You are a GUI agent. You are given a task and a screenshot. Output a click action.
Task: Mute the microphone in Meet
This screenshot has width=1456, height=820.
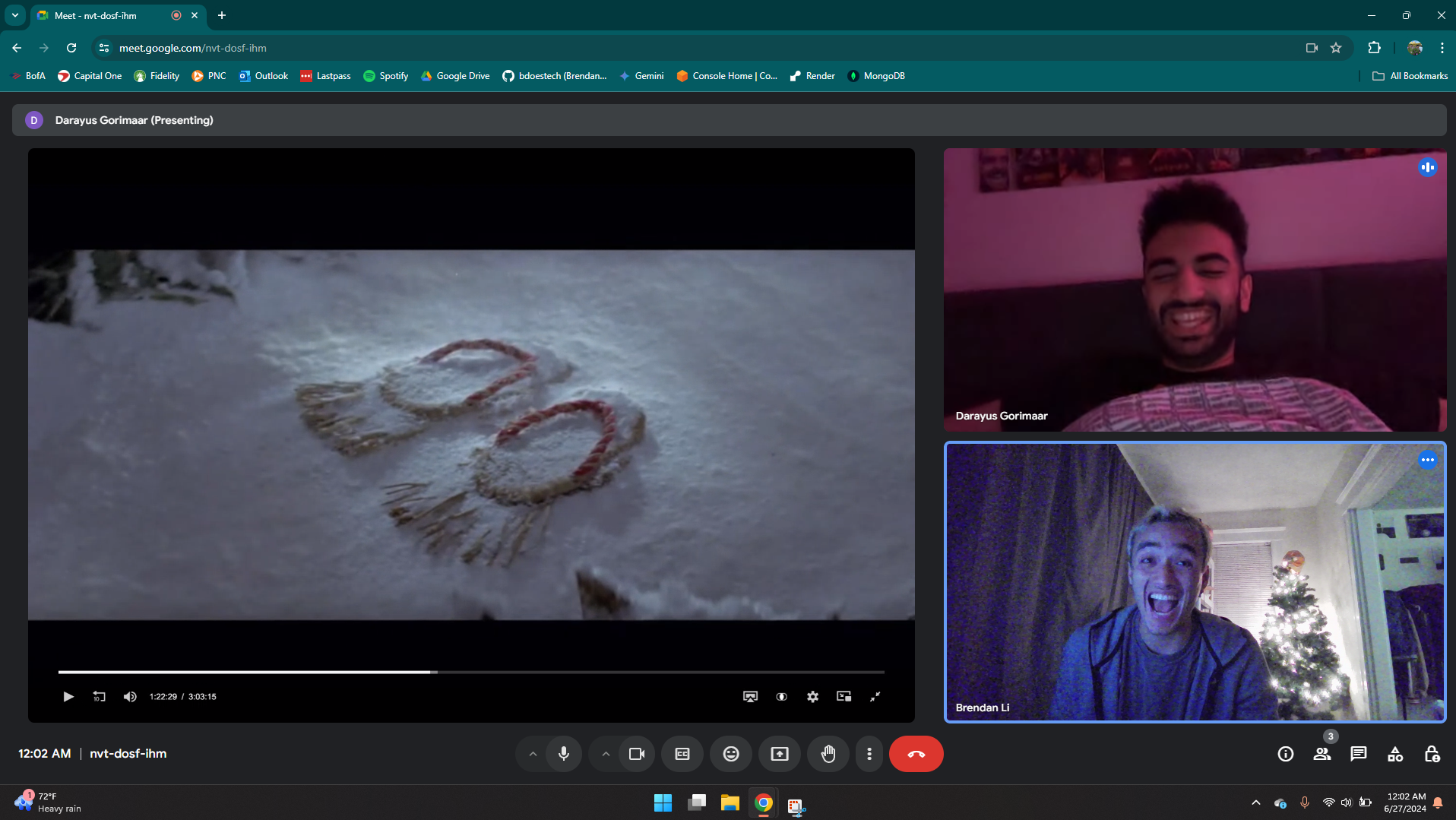tap(563, 754)
